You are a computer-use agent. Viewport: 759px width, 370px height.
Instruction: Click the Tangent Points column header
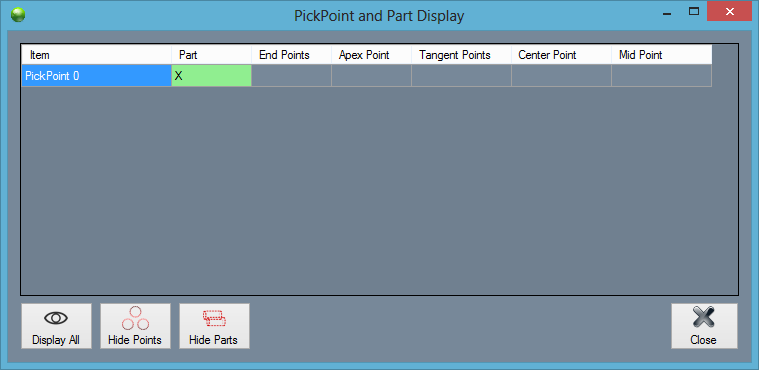point(461,55)
